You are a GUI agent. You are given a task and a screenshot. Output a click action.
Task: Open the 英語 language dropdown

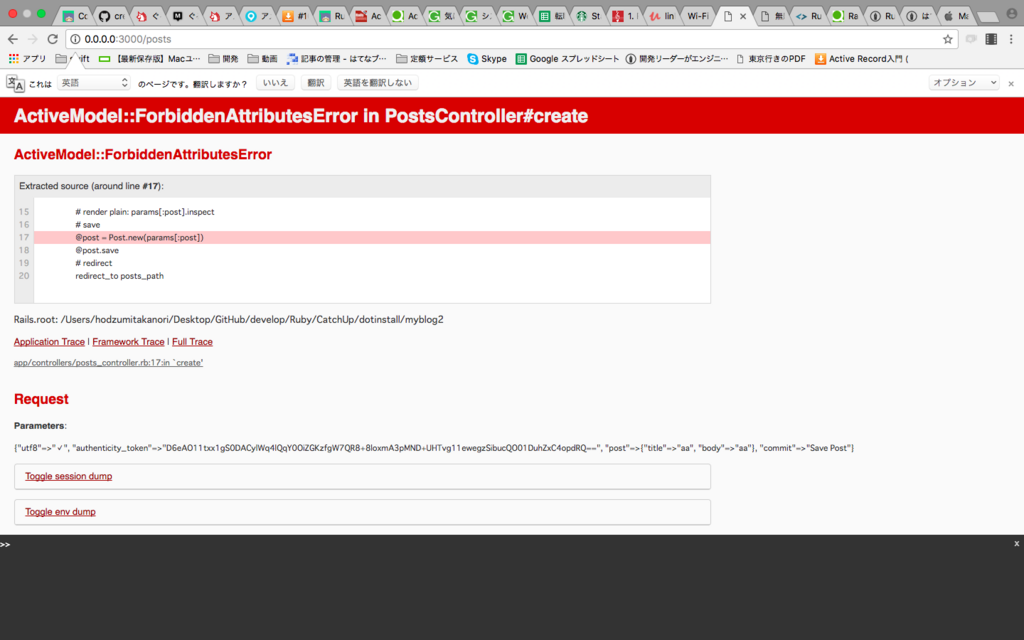pos(93,82)
